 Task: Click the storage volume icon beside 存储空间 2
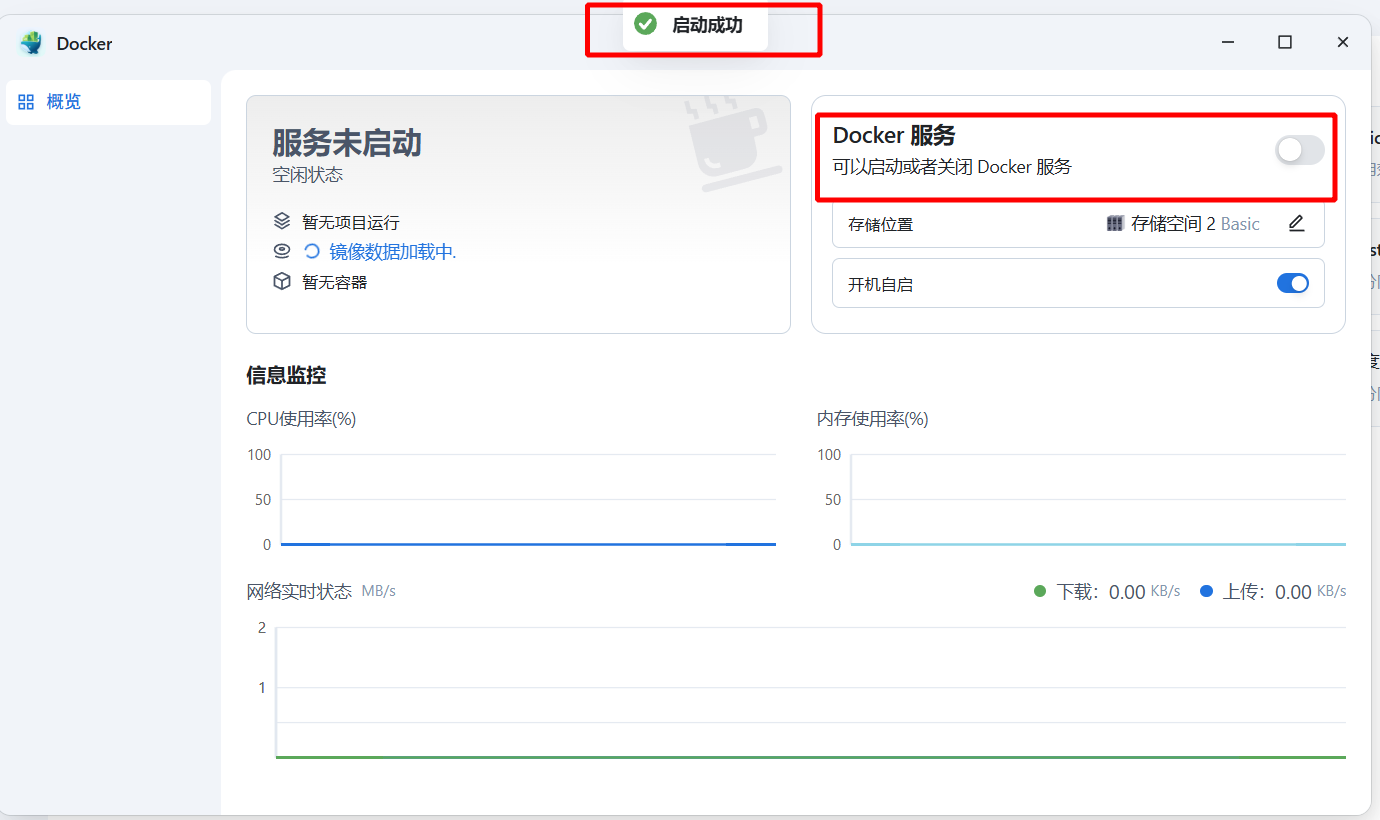pyautogui.click(x=1115, y=224)
